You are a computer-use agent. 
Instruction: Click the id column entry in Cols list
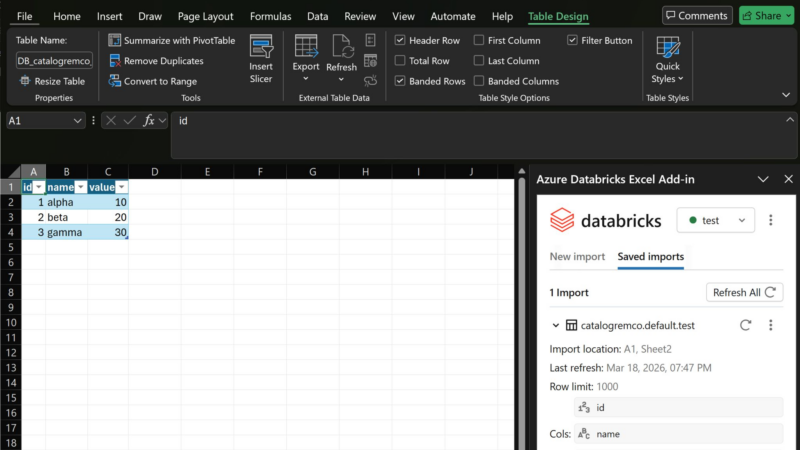[x=678, y=407]
